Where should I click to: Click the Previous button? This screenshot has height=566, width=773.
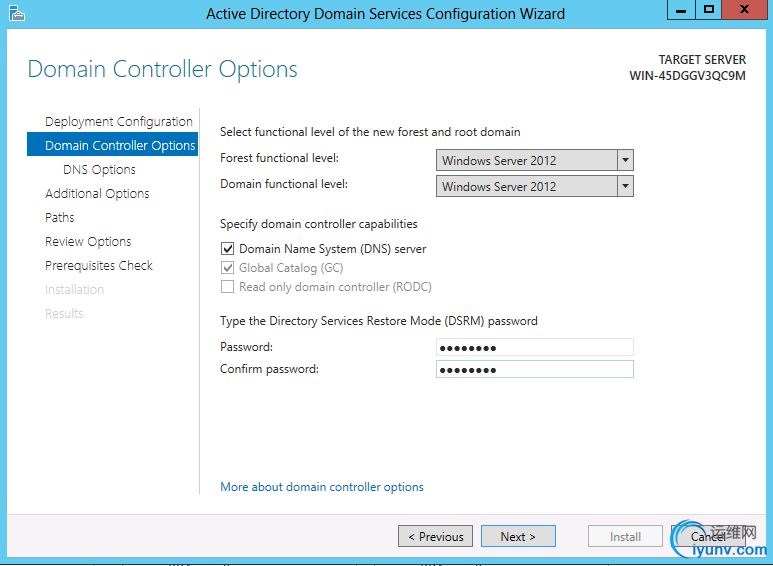[x=435, y=537]
